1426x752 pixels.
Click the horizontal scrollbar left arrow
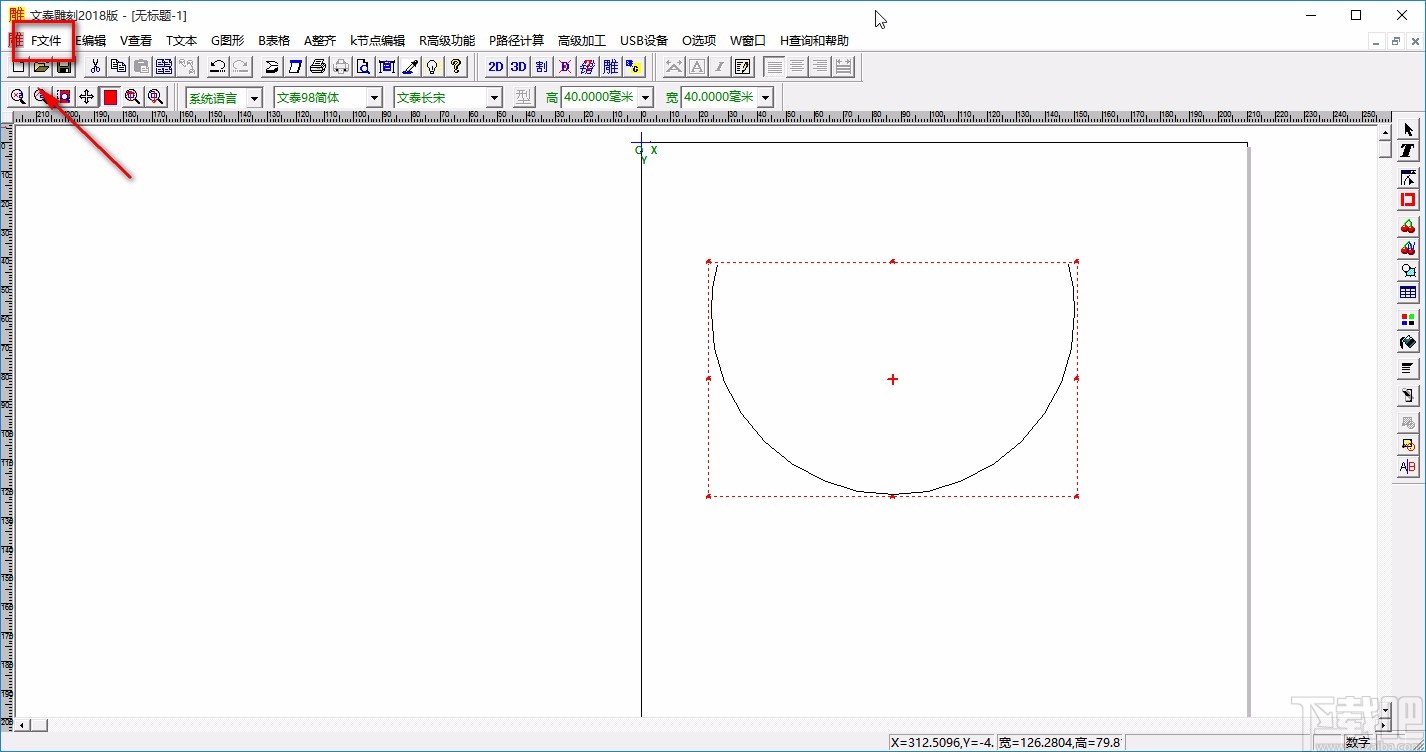point(22,725)
